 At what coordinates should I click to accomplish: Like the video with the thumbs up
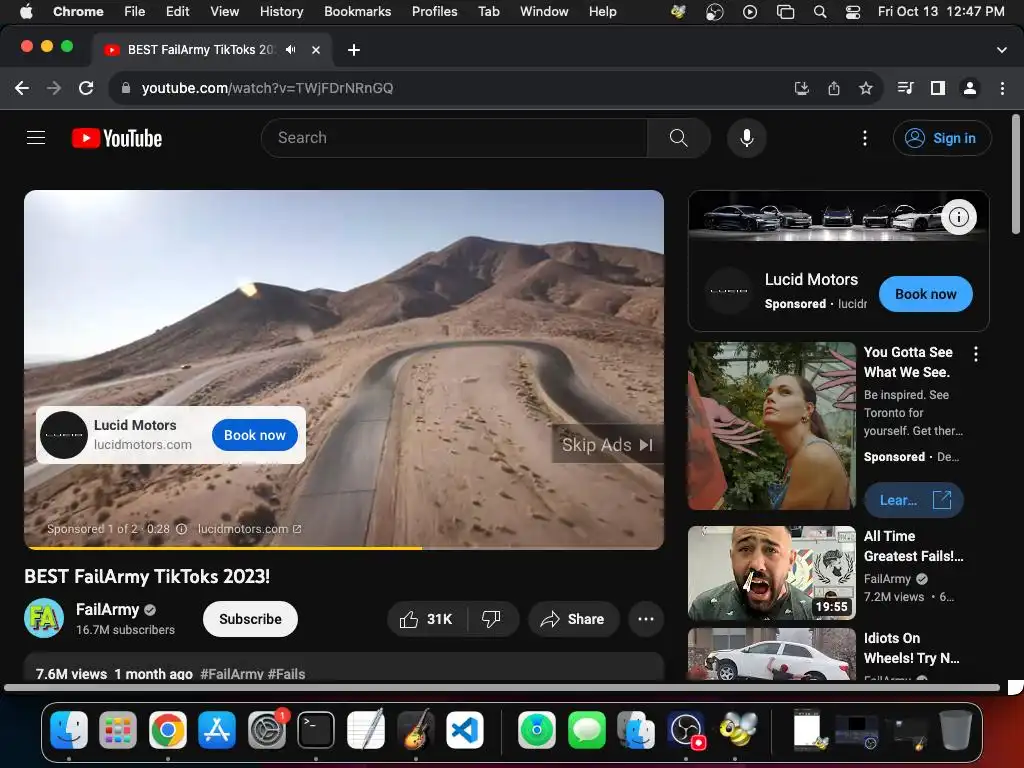(x=427, y=619)
